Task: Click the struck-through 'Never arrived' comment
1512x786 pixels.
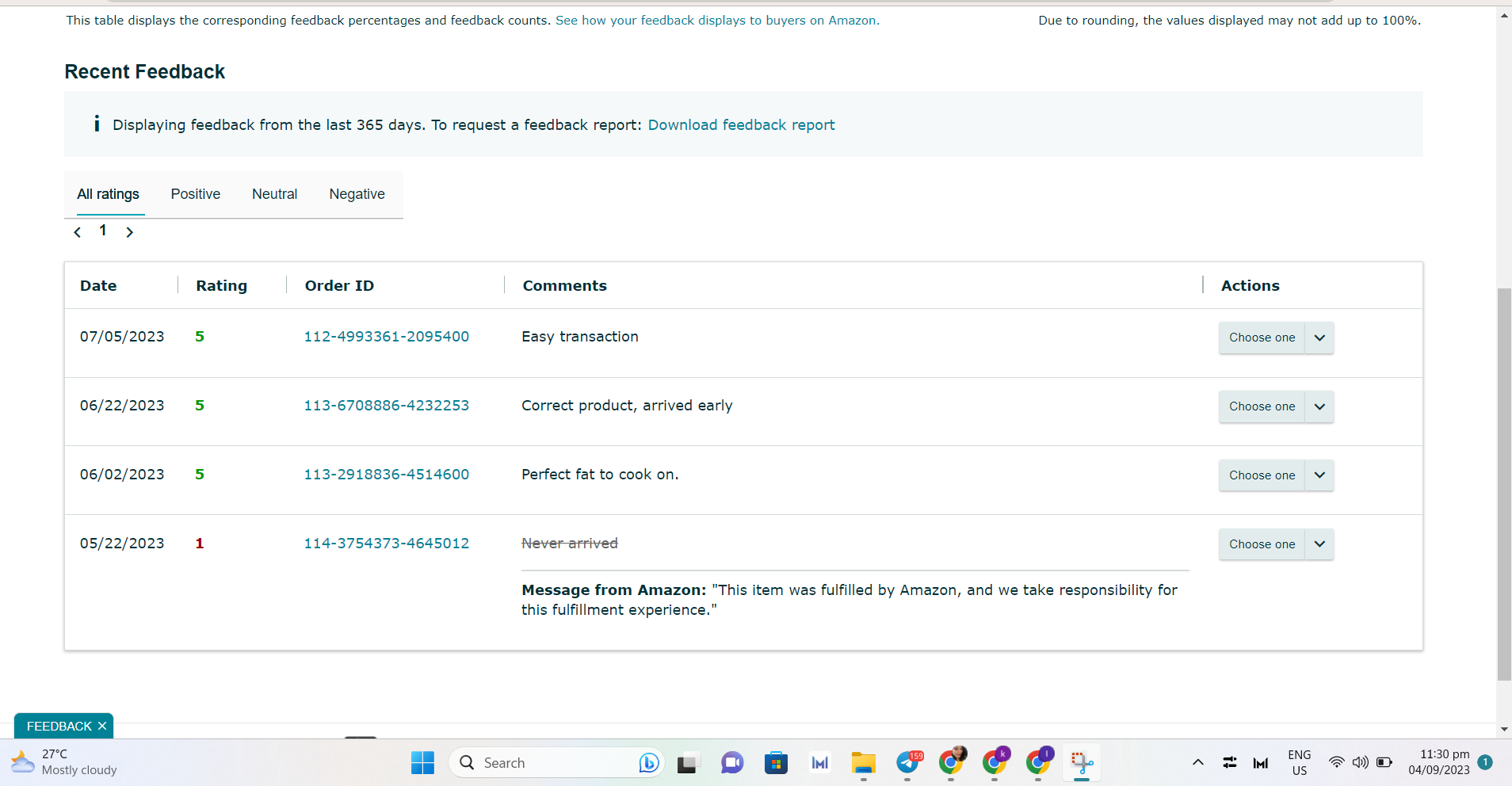Action: tap(570, 544)
